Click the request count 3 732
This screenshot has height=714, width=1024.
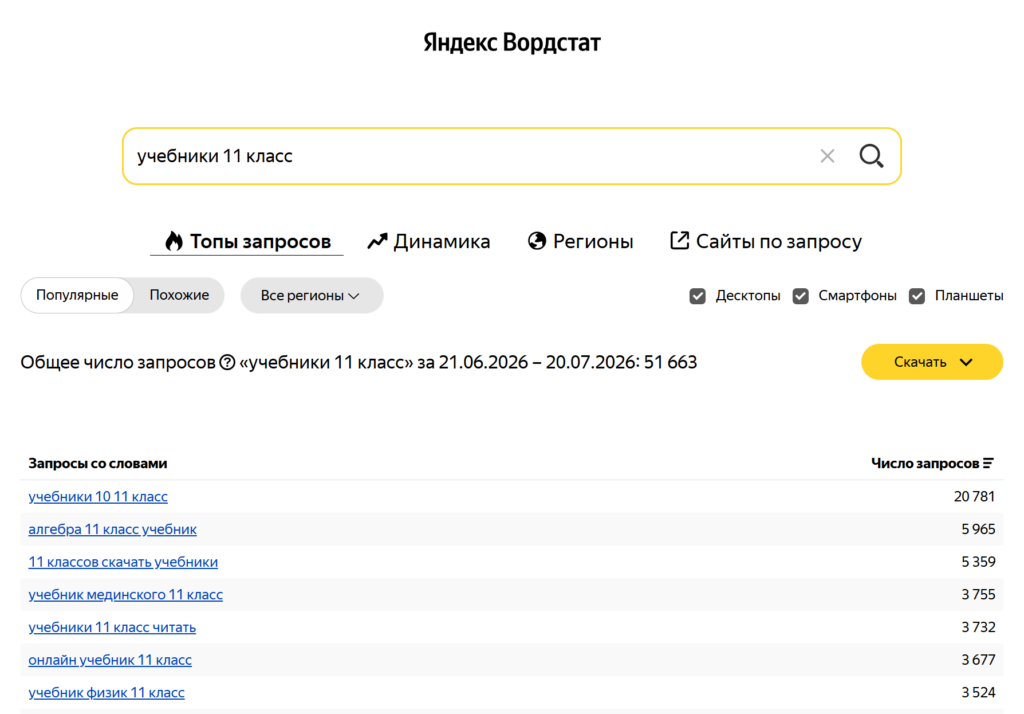(x=978, y=627)
